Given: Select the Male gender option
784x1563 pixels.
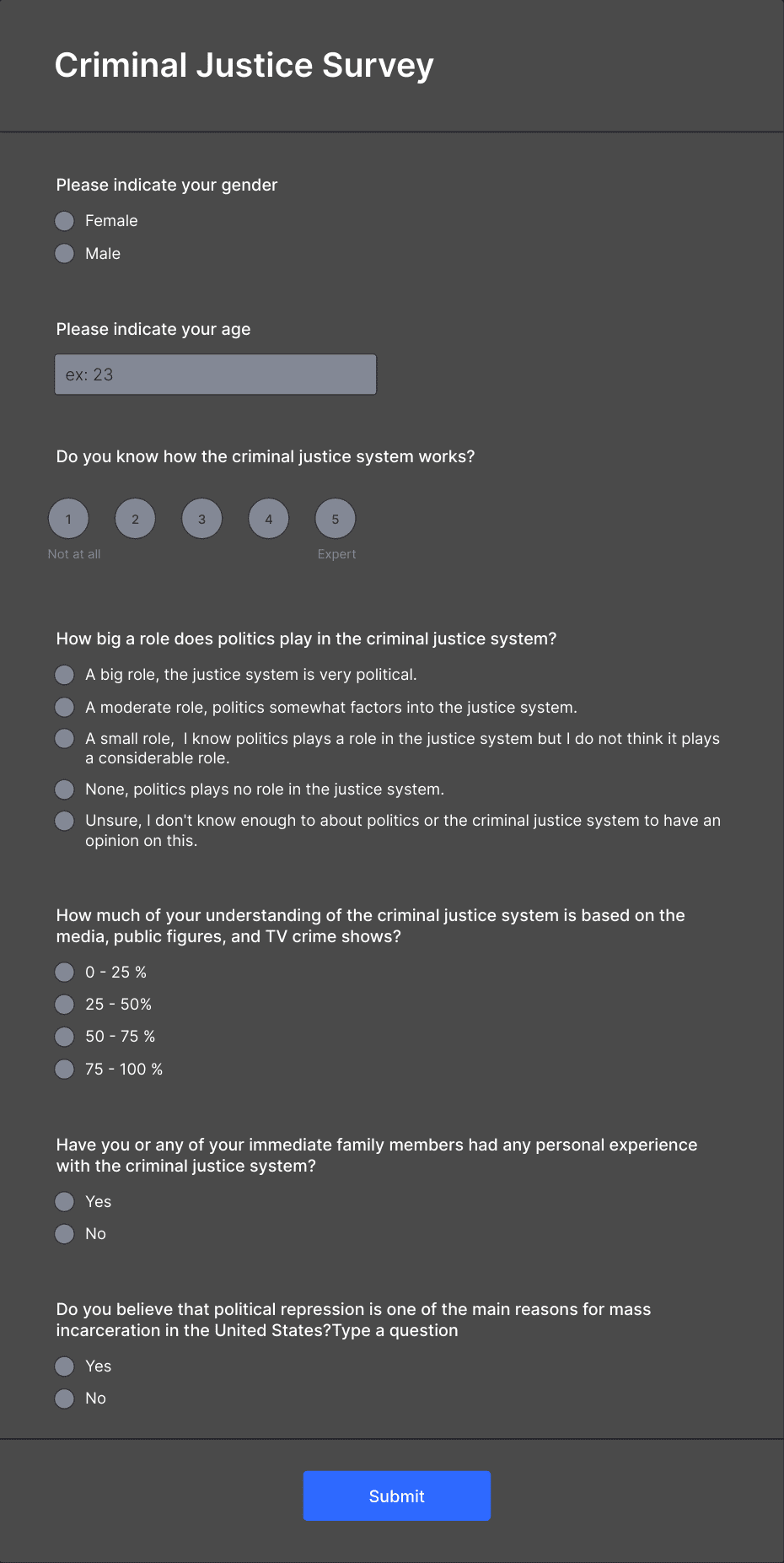Looking at the screenshot, I should point(64,253).
